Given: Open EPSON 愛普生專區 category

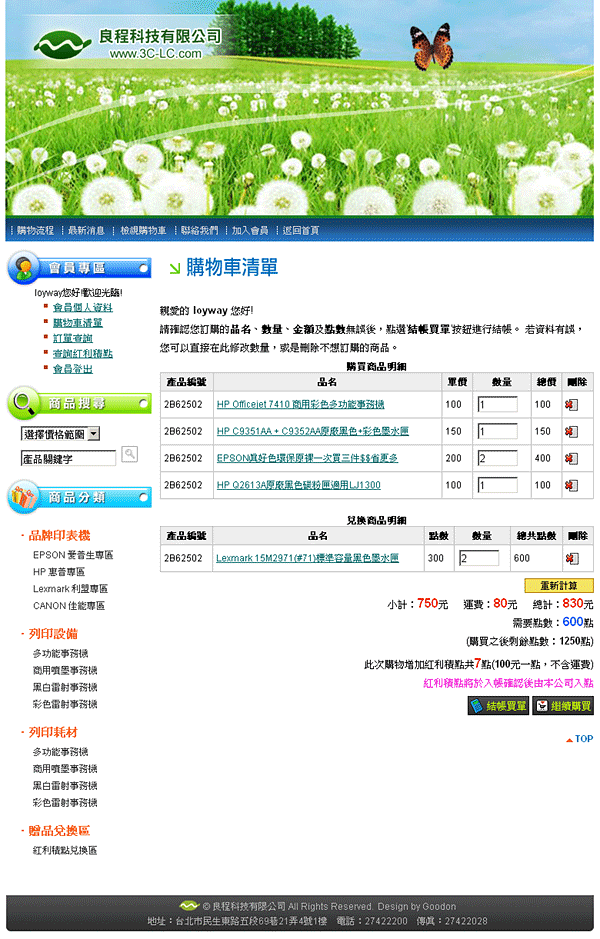Looking at the screenshot, I should pos(73,555).
